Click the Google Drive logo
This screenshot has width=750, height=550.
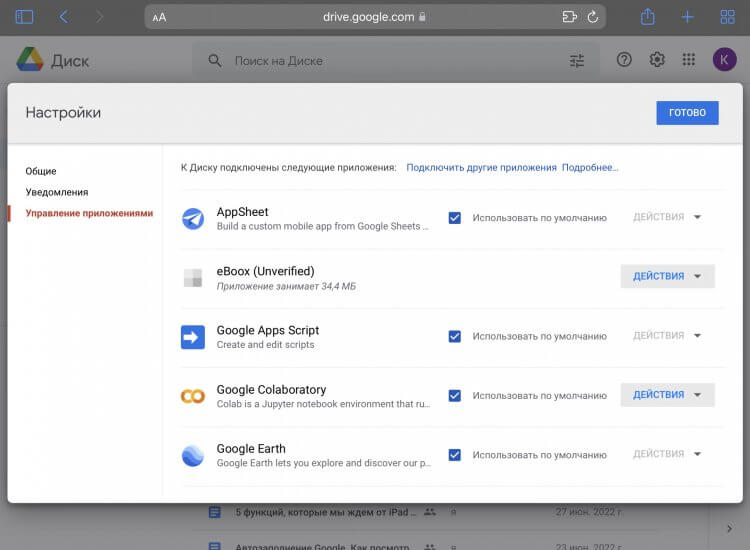pos(30,60)
